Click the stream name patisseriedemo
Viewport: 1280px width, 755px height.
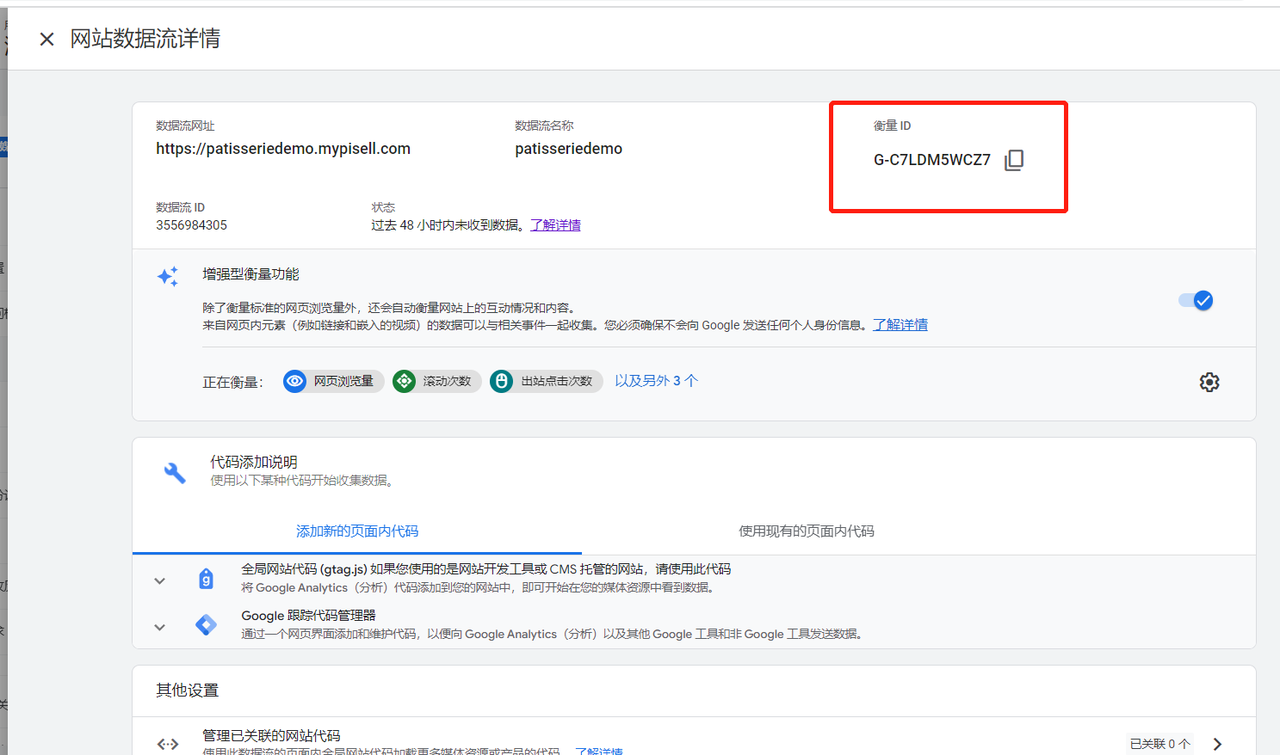pyautogui.click(x=568, y=149)
